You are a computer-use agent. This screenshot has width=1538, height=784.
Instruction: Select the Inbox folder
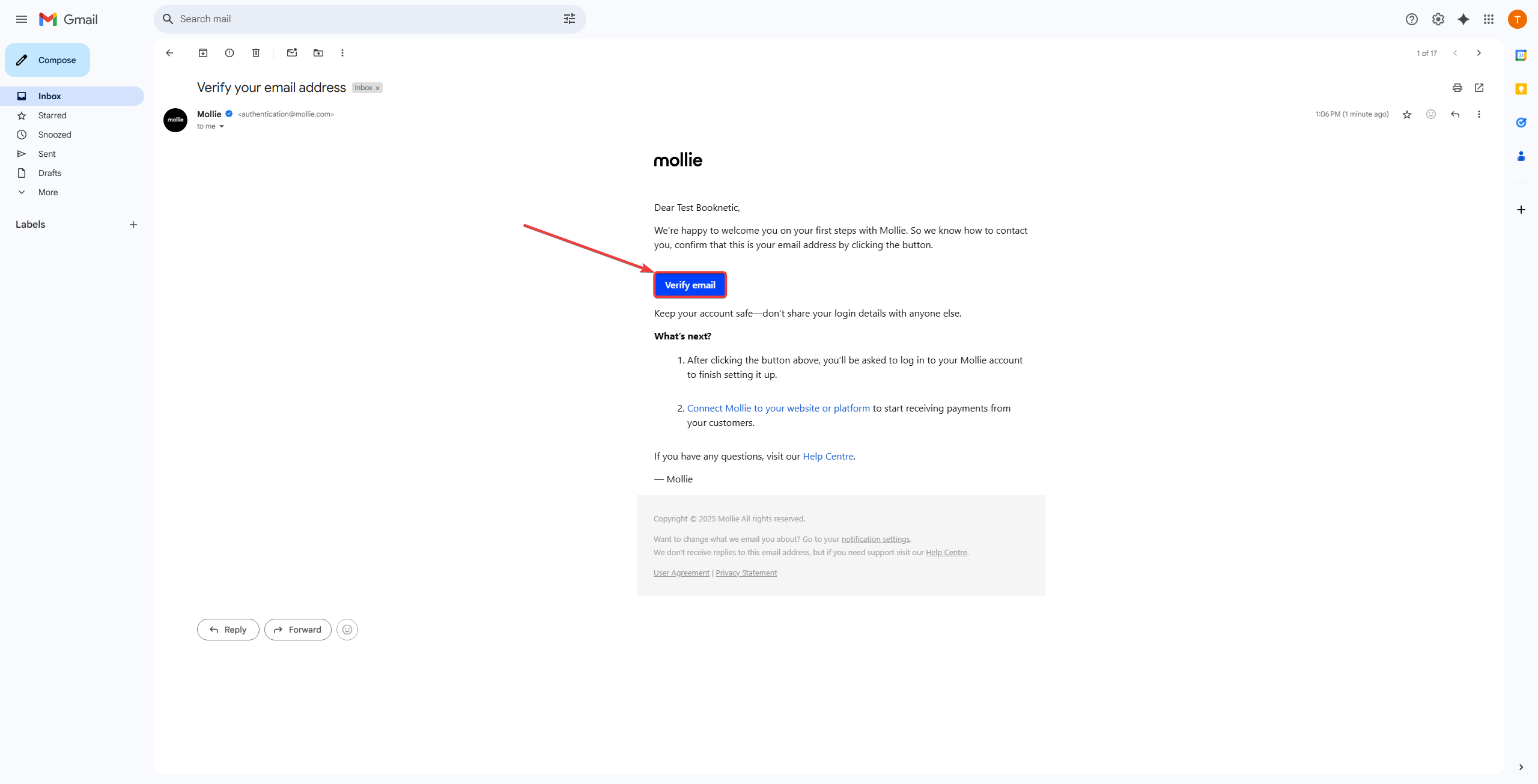[72, 96]
